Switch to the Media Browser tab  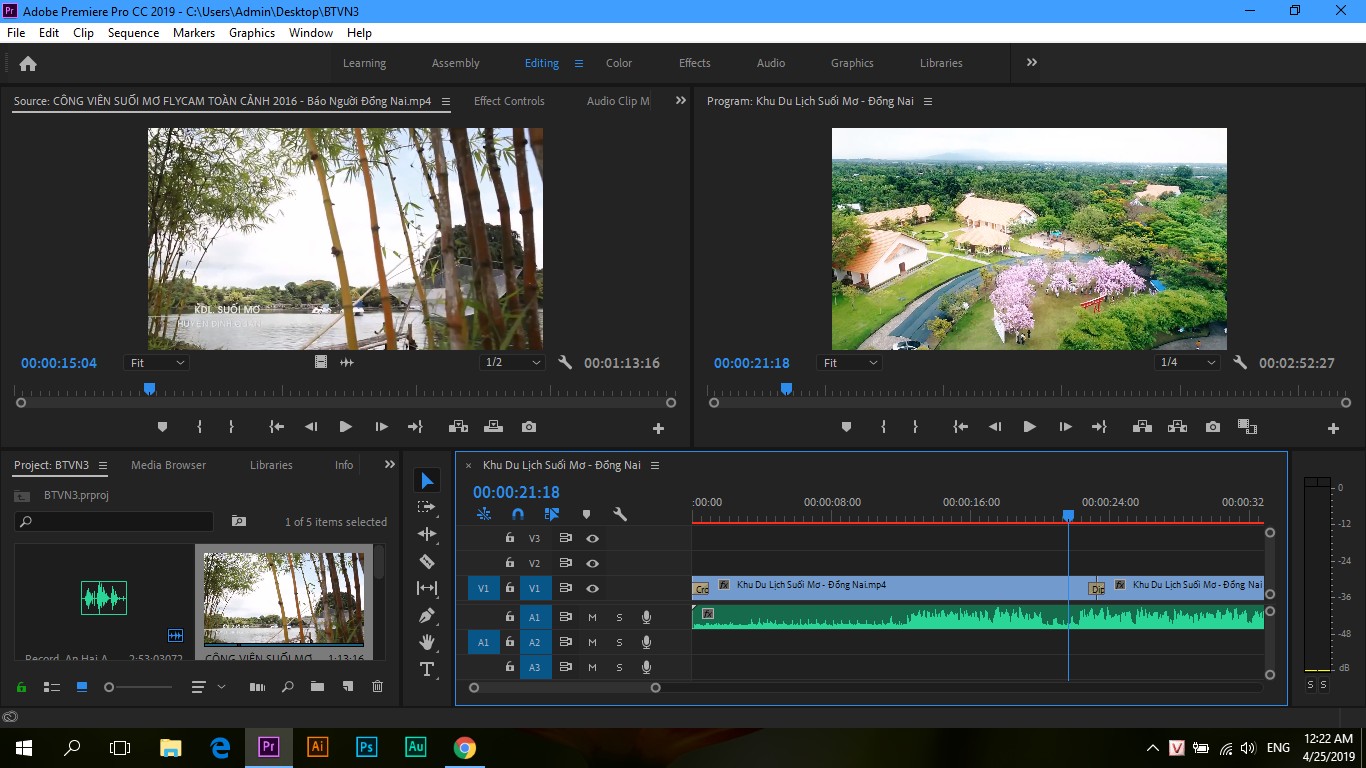(168, 465)
